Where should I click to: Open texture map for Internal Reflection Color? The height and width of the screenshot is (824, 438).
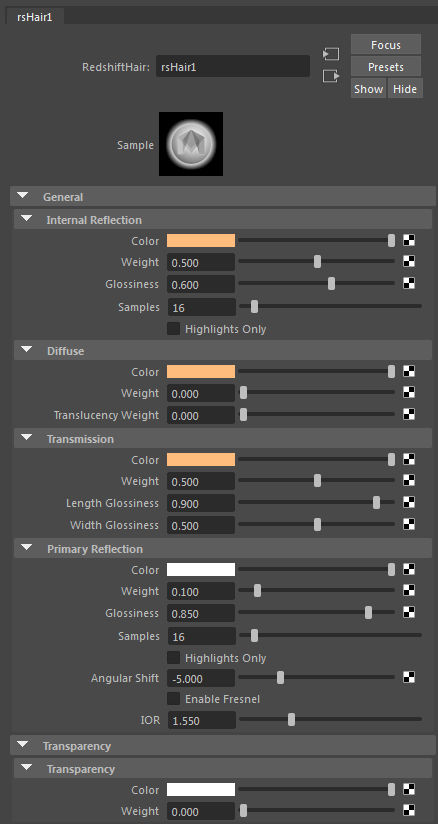[409, 240]
